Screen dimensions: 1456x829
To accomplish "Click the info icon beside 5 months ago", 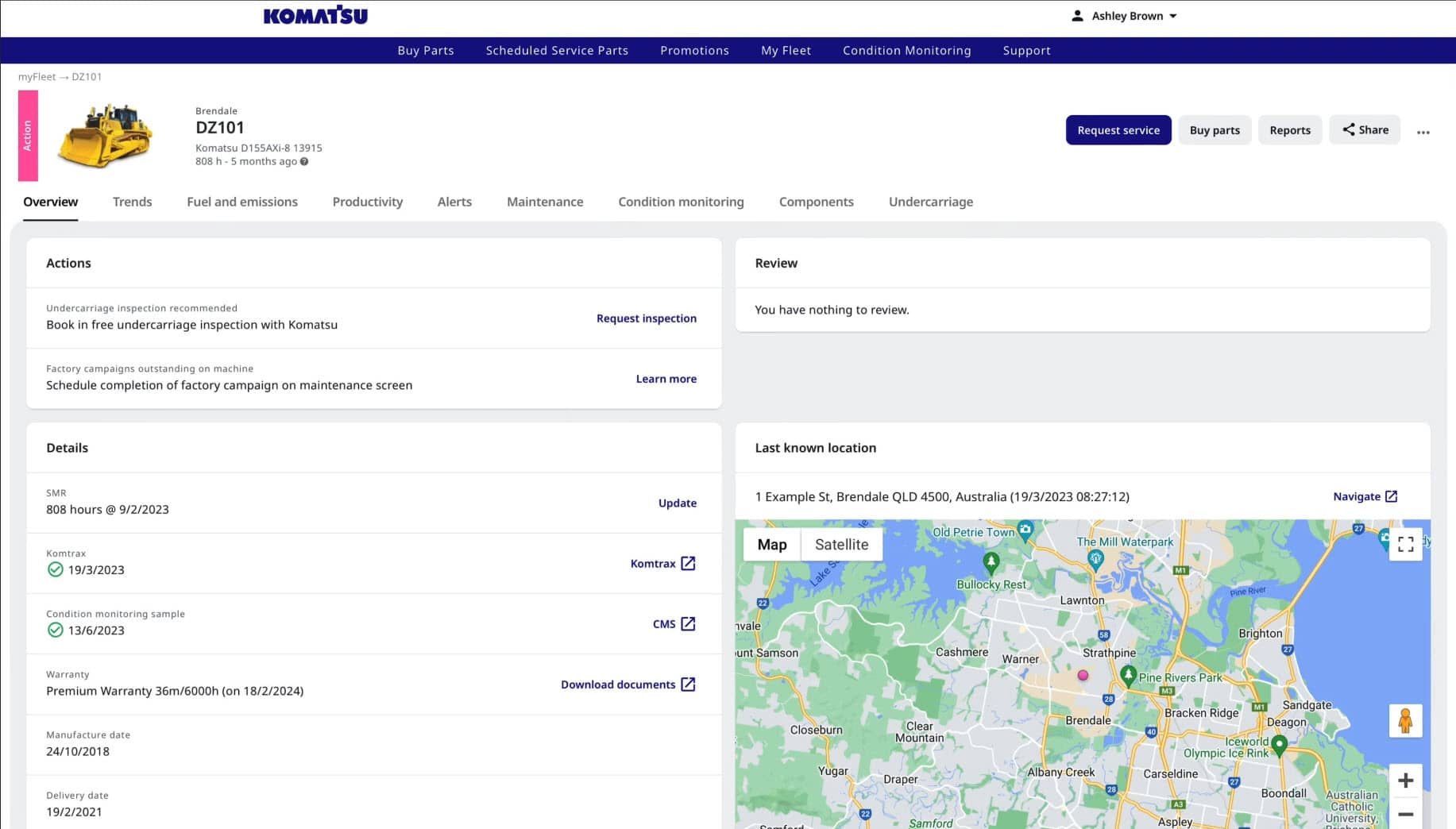I will [x=304, y=162].
